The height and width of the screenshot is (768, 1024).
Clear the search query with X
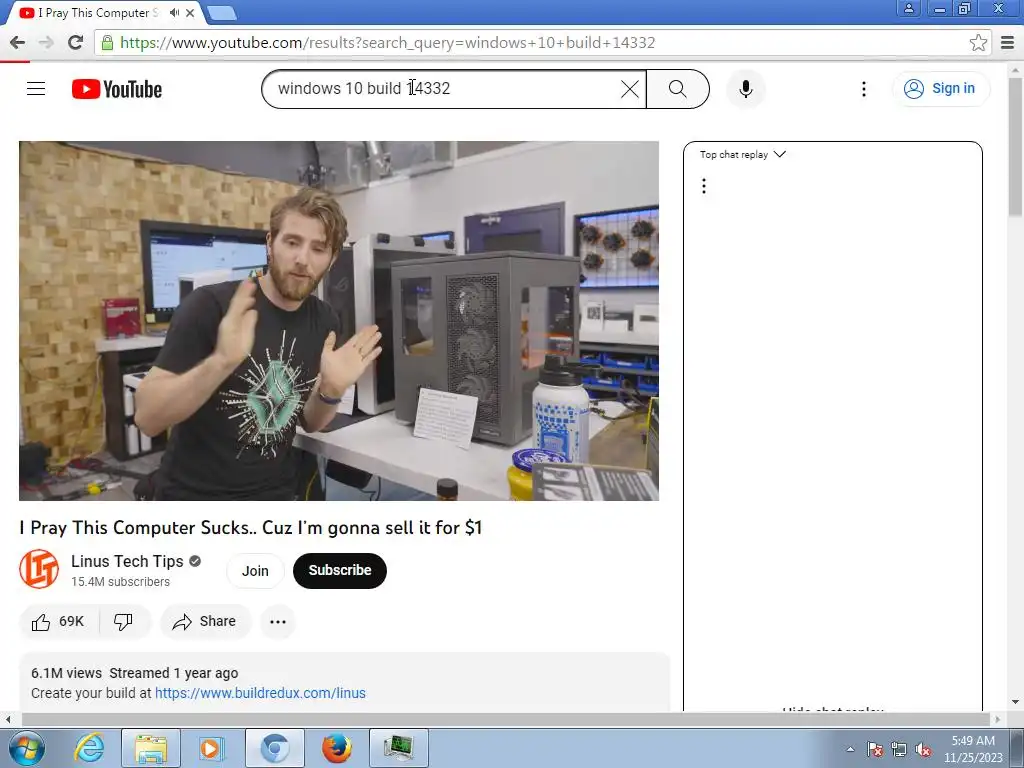(x=630, y=89)
